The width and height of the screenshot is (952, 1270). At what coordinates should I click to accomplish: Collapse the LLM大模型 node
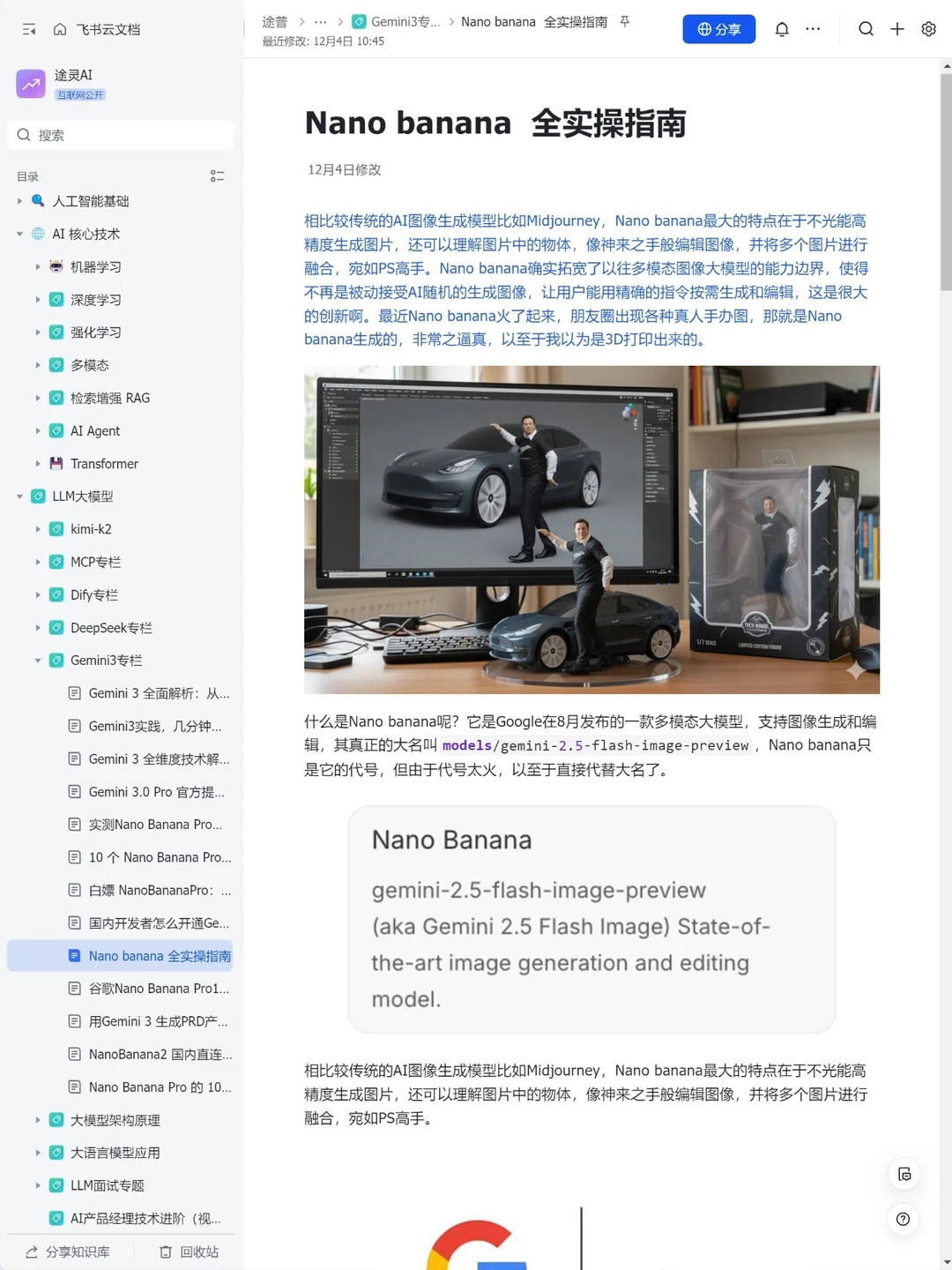point(19,496)
